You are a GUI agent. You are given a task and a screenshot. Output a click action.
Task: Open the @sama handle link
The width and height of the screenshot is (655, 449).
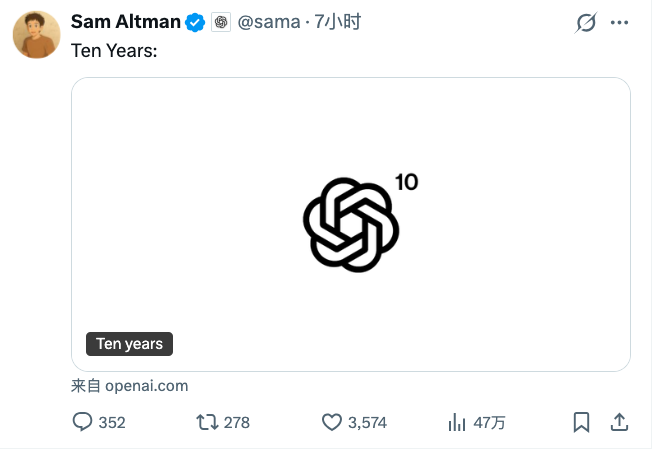(x=268, y=22)
